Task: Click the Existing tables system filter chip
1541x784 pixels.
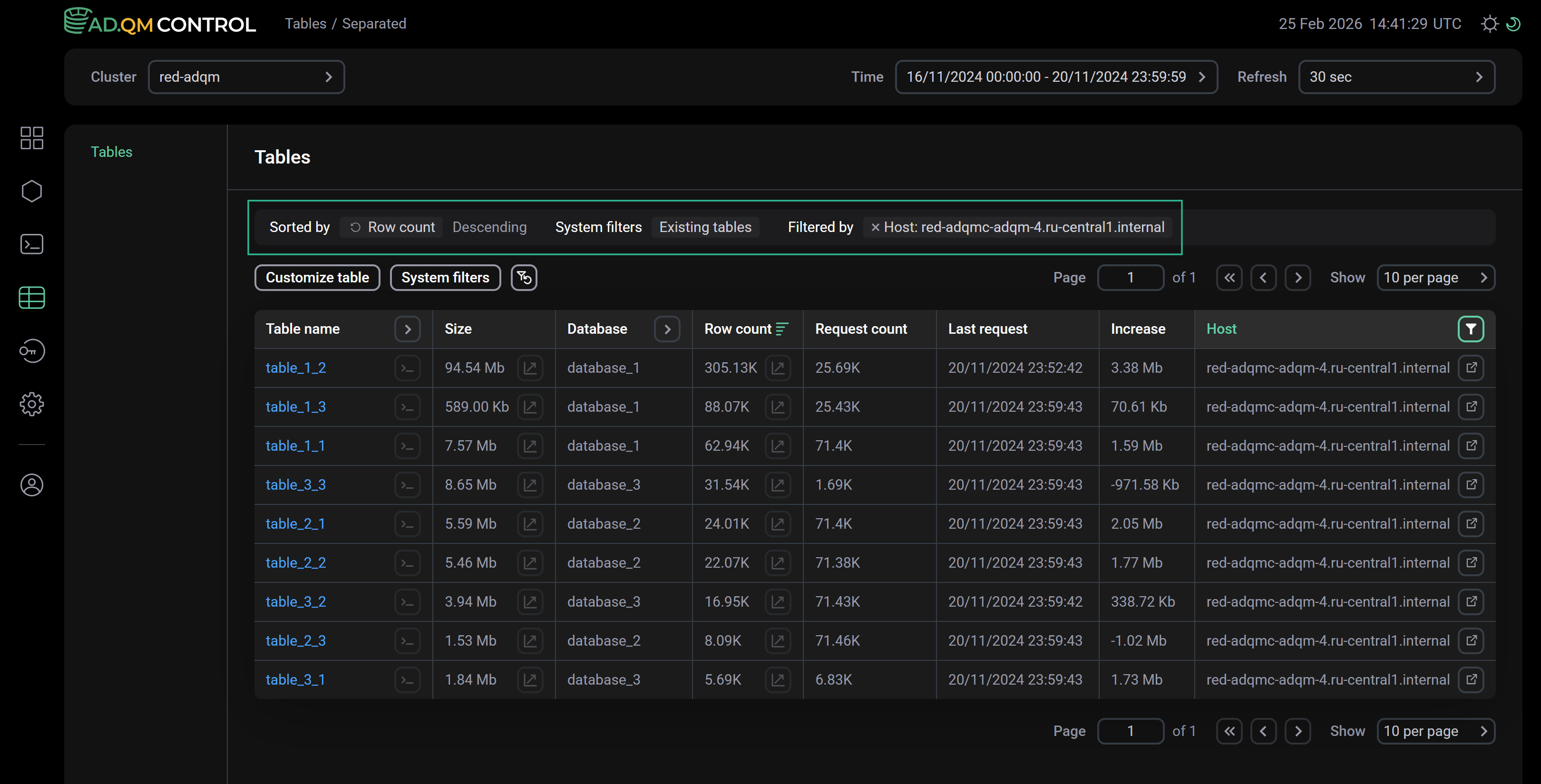Action: click(705, 227)
